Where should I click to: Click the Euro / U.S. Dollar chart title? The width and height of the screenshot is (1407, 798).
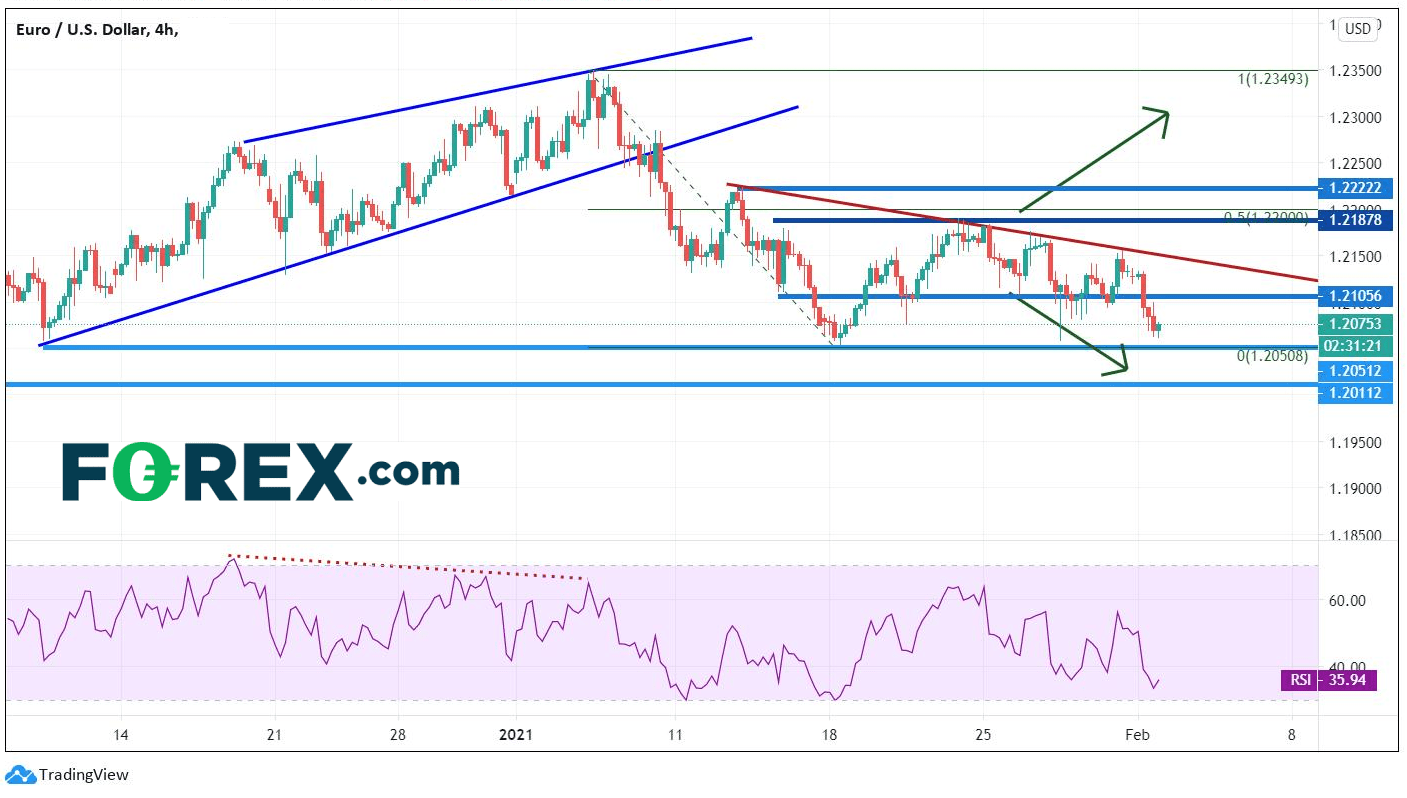[97, 30]
